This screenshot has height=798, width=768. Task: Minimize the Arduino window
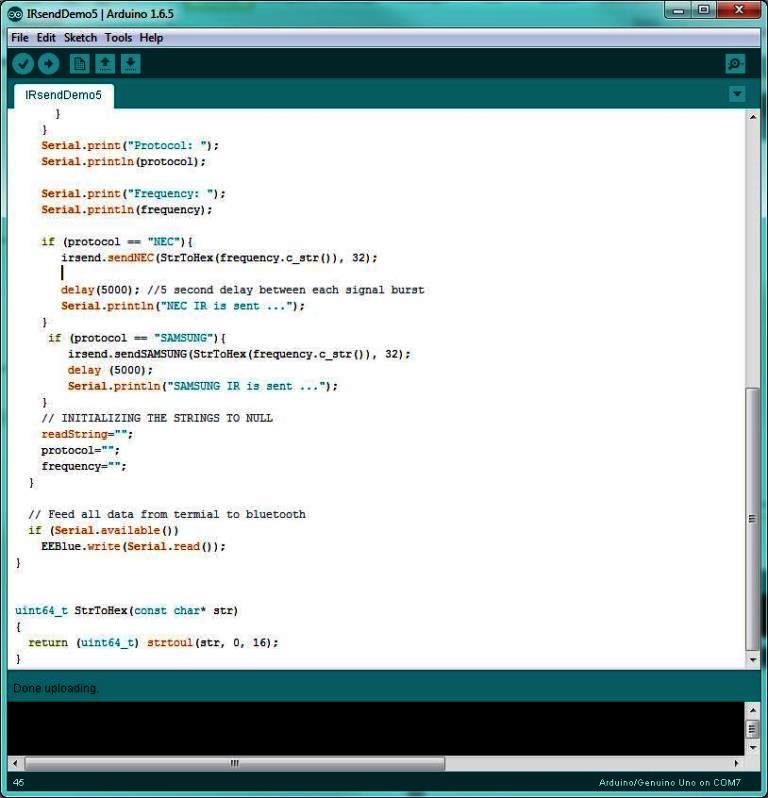(x=678, y=10)
